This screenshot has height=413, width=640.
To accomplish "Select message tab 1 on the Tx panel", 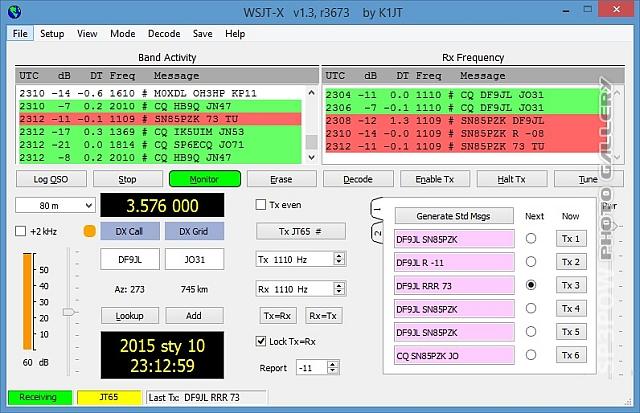I will [377, 209].
